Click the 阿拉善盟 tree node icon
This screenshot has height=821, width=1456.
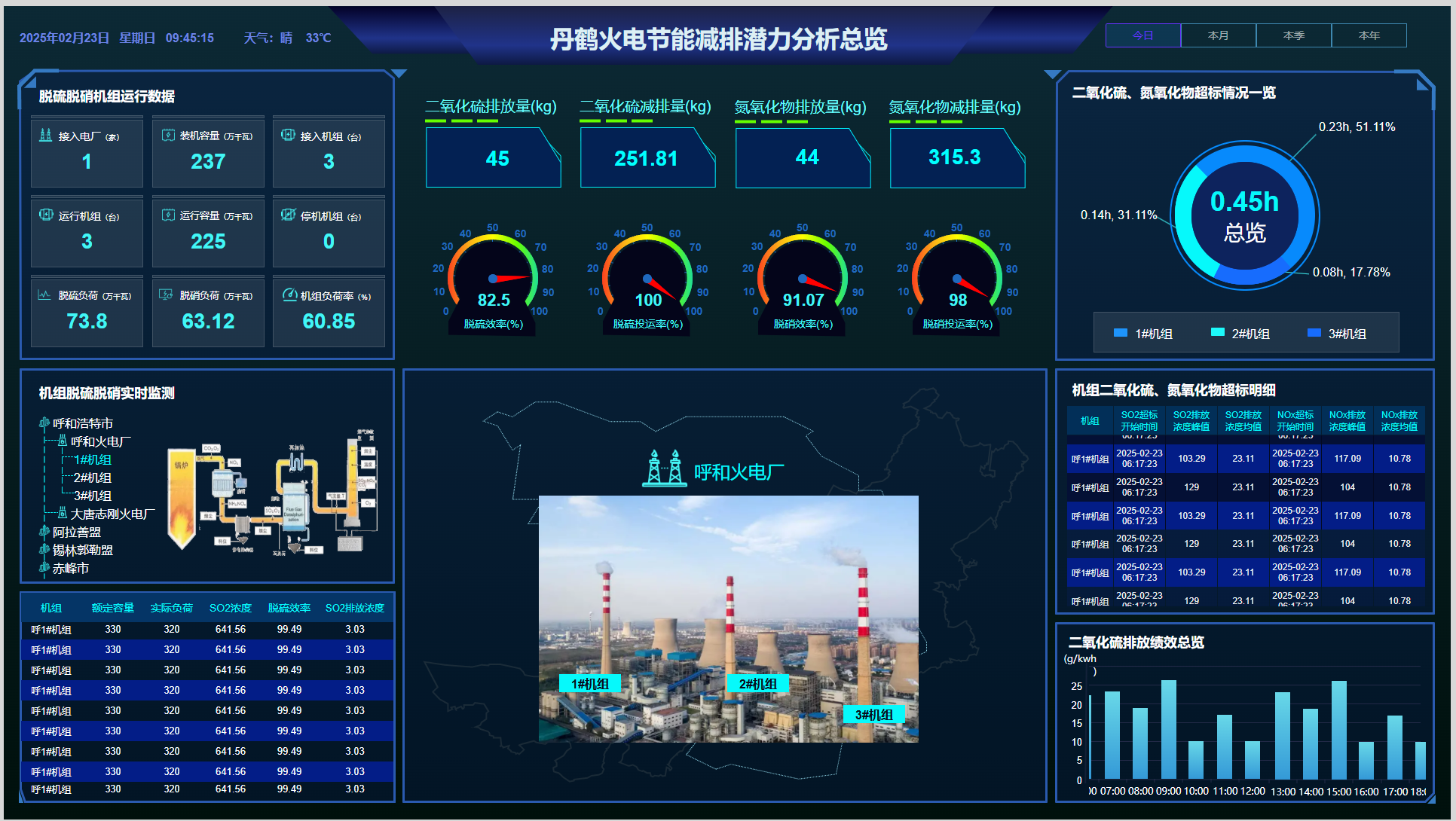click(44, 532)
